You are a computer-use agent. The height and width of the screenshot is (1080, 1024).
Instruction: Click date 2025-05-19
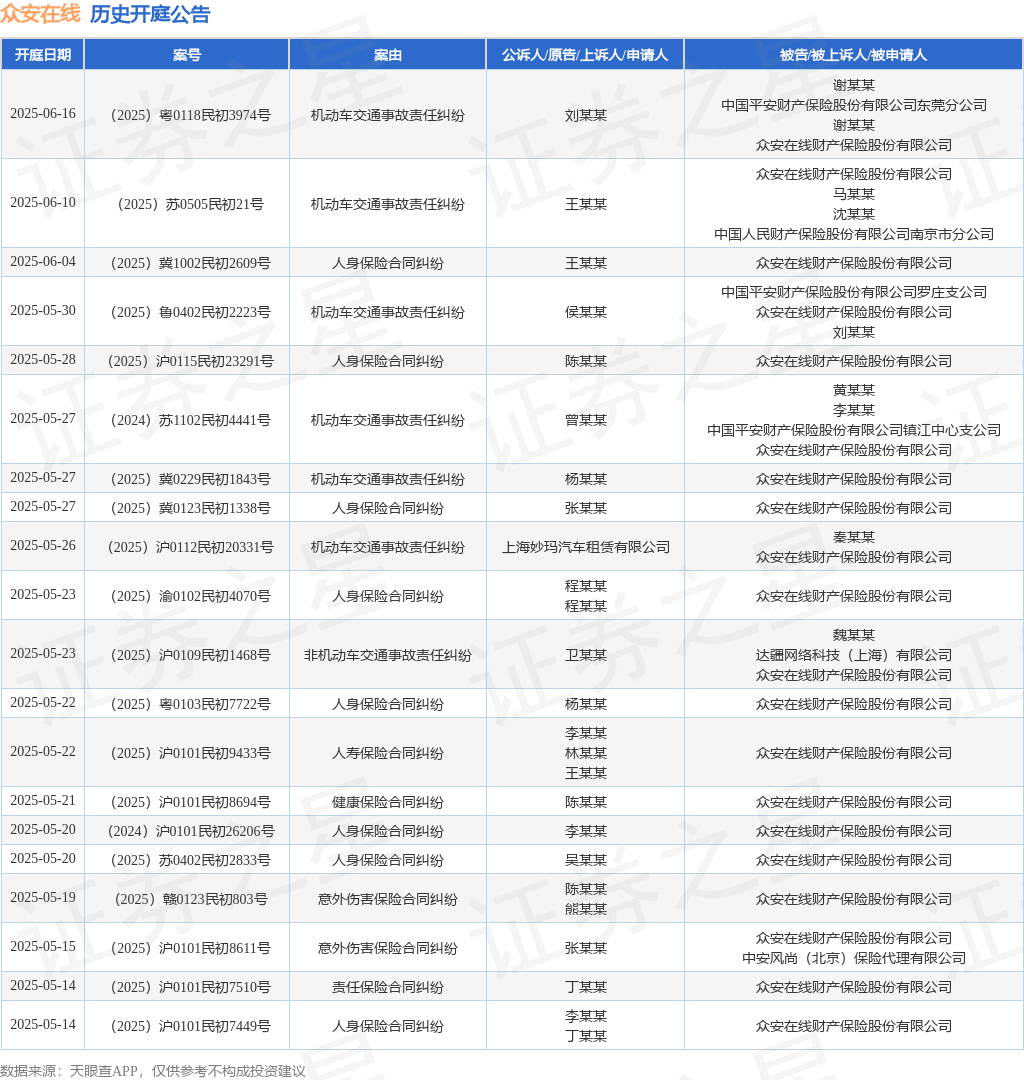[43, 897]
